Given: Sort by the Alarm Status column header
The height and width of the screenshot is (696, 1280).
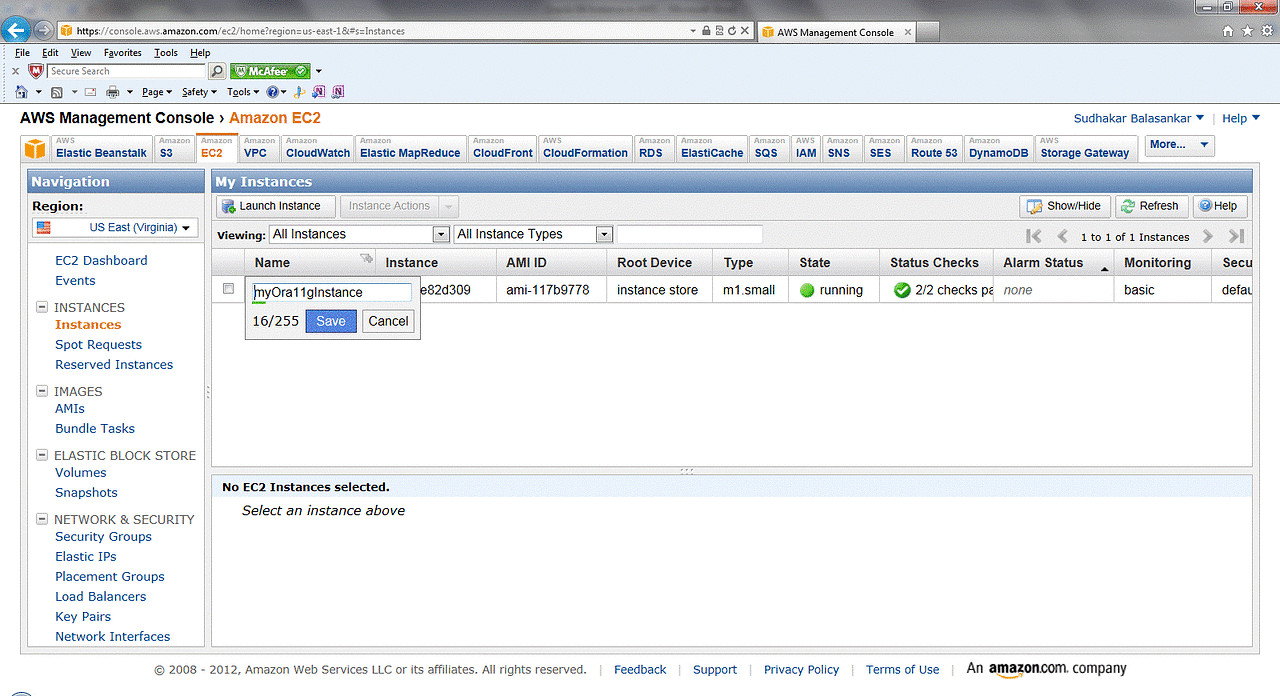Looking at the screenshot, I should pyautogui.click(x=1053, y=262).
